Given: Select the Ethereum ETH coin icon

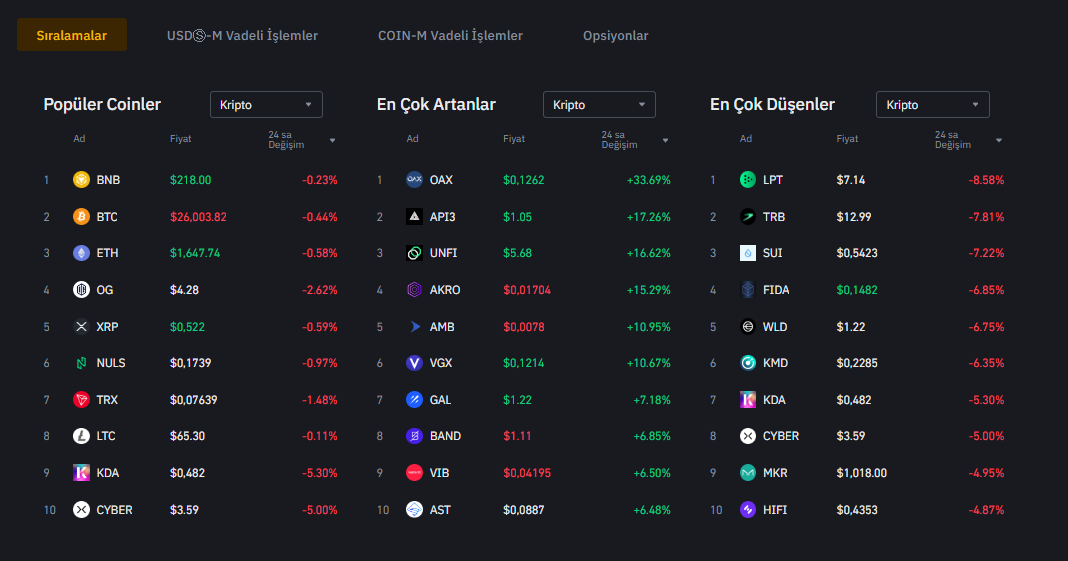Looking at the screenshot, I should [x=81, y=253].
